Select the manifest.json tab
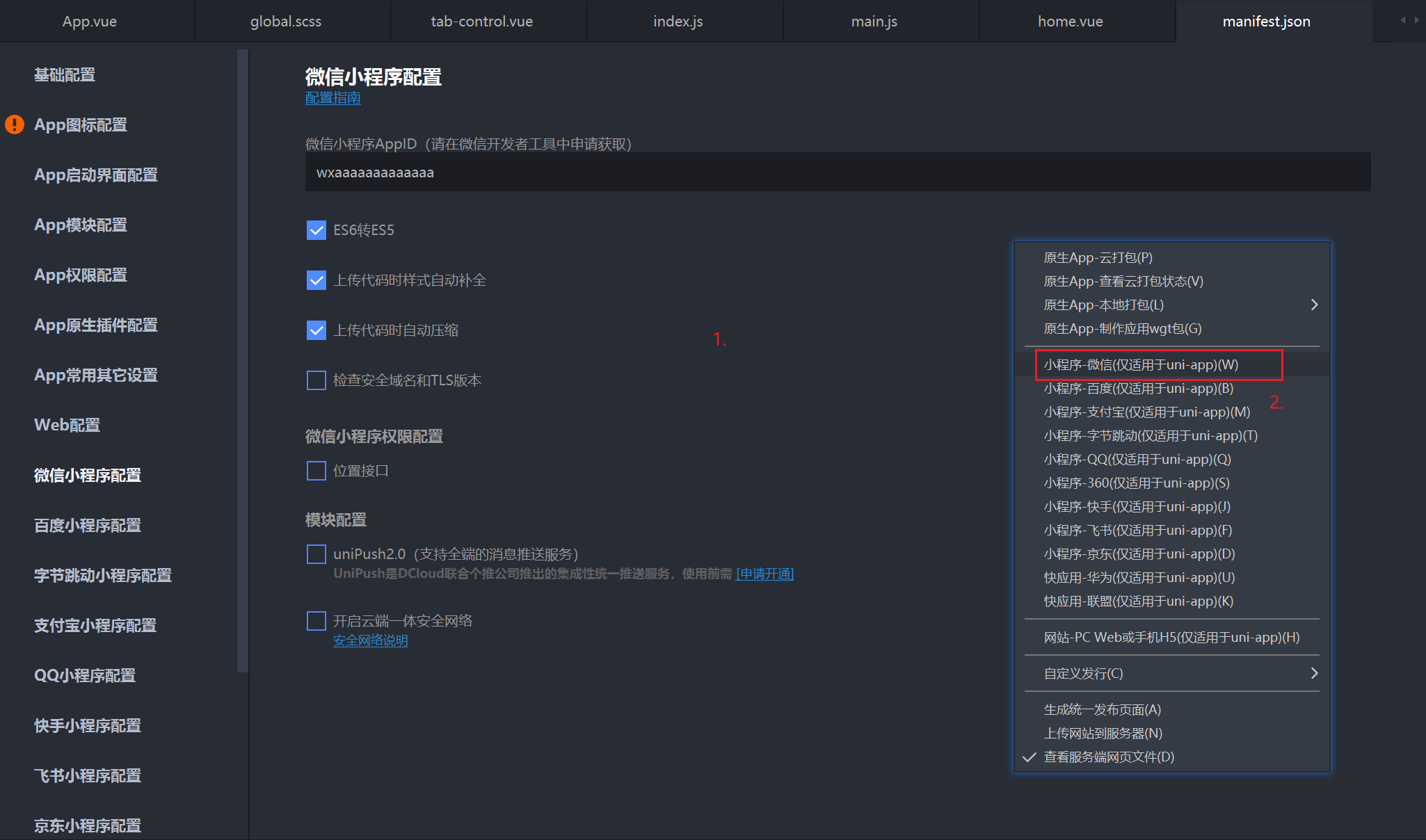1426x840 pixels. (x=1267, y=21)
